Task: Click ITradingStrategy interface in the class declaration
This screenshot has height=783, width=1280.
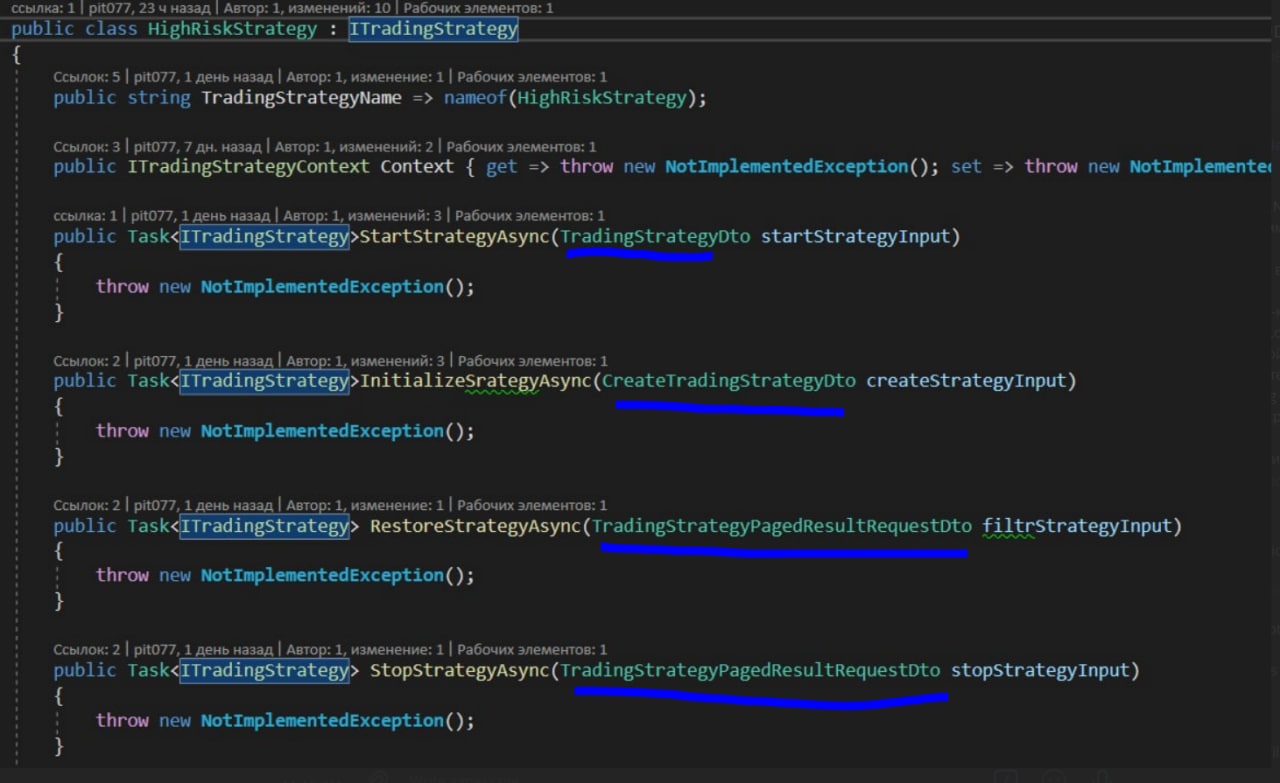Action: coord(433,29)
